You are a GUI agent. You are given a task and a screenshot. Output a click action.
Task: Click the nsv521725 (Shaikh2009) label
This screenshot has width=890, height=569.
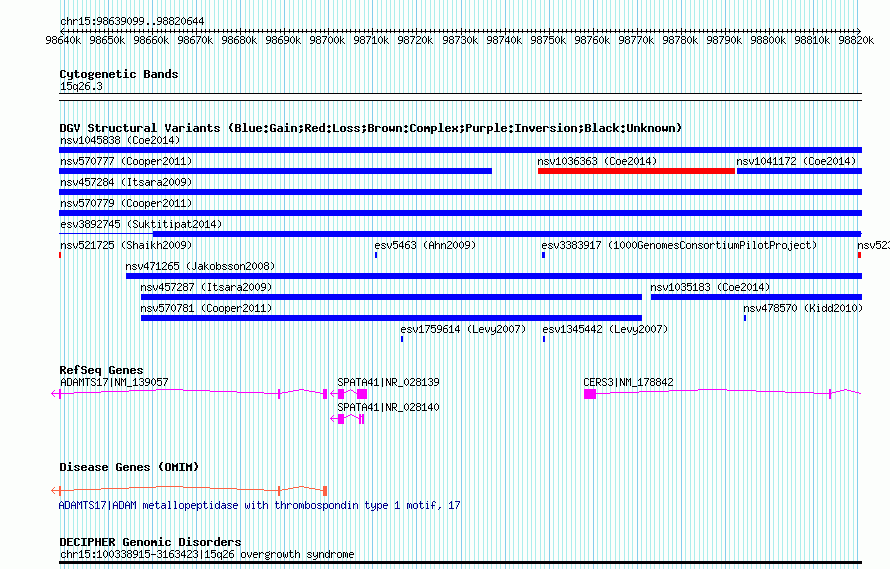pyautogui.click(x=126, y=245)
